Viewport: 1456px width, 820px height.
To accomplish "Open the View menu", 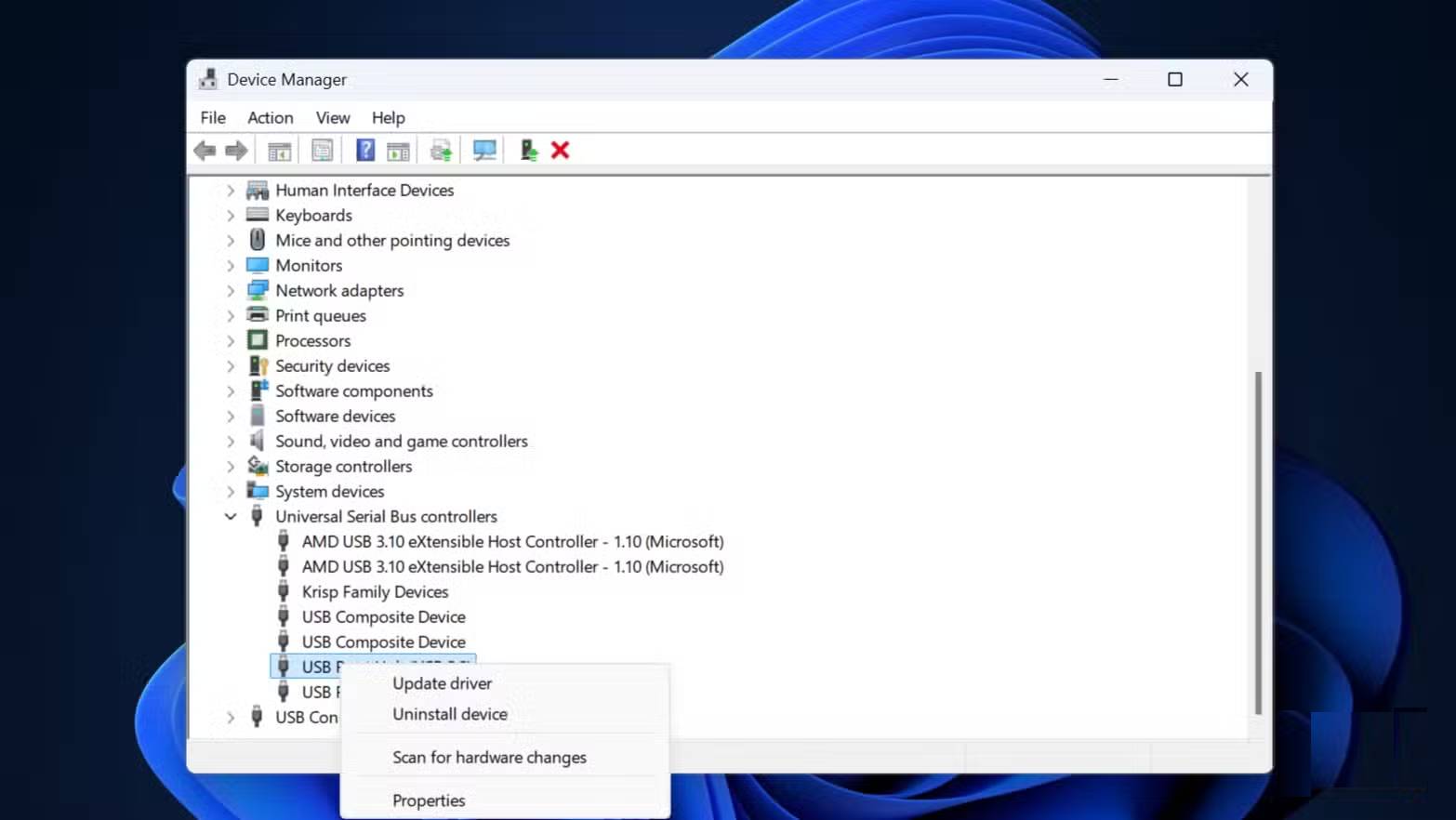I will [x=332, y=118].
